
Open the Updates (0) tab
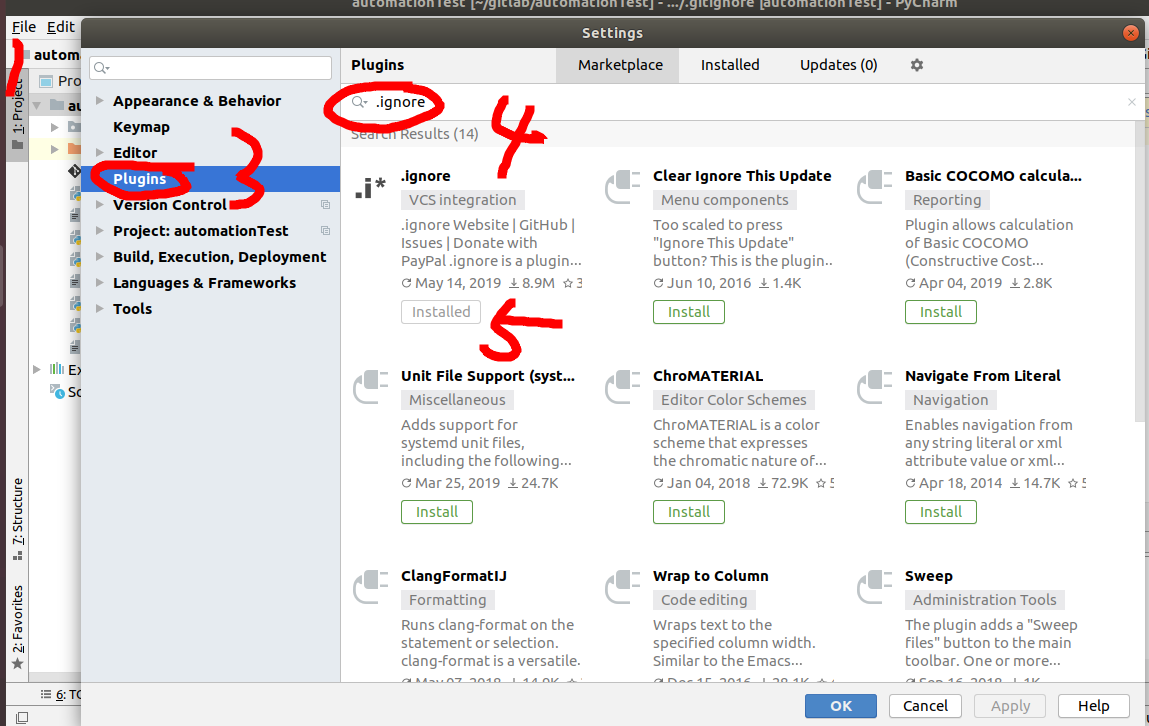[838, 65]
